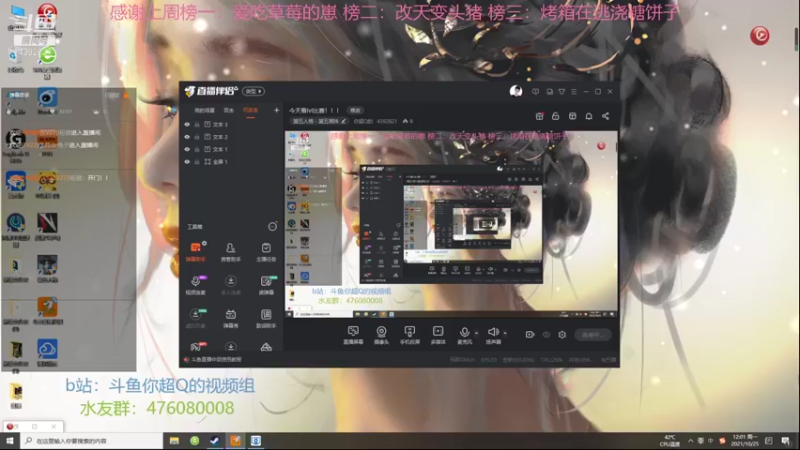Open the streamer avatar profile
800x450 pixels.
(516, 91)
